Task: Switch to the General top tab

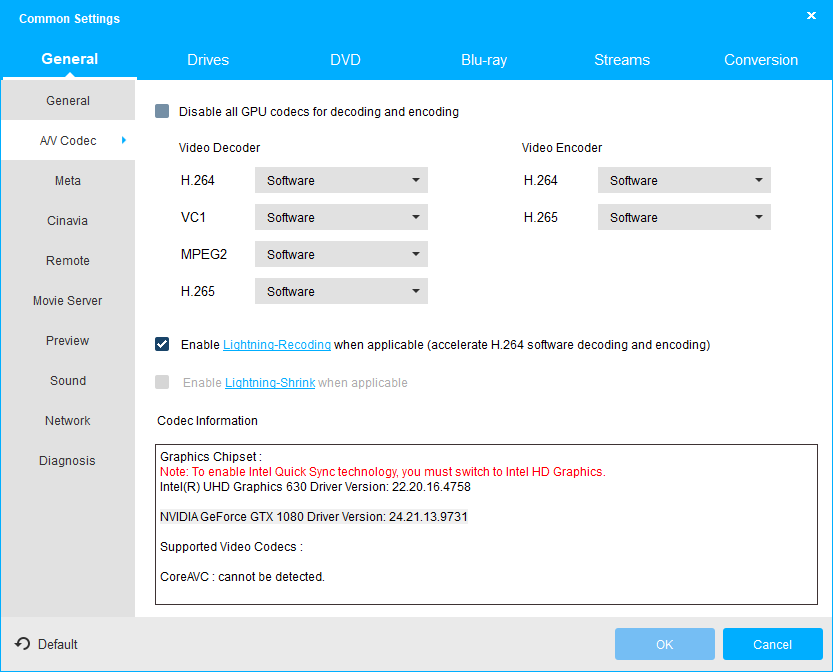Action: [70, 59]
